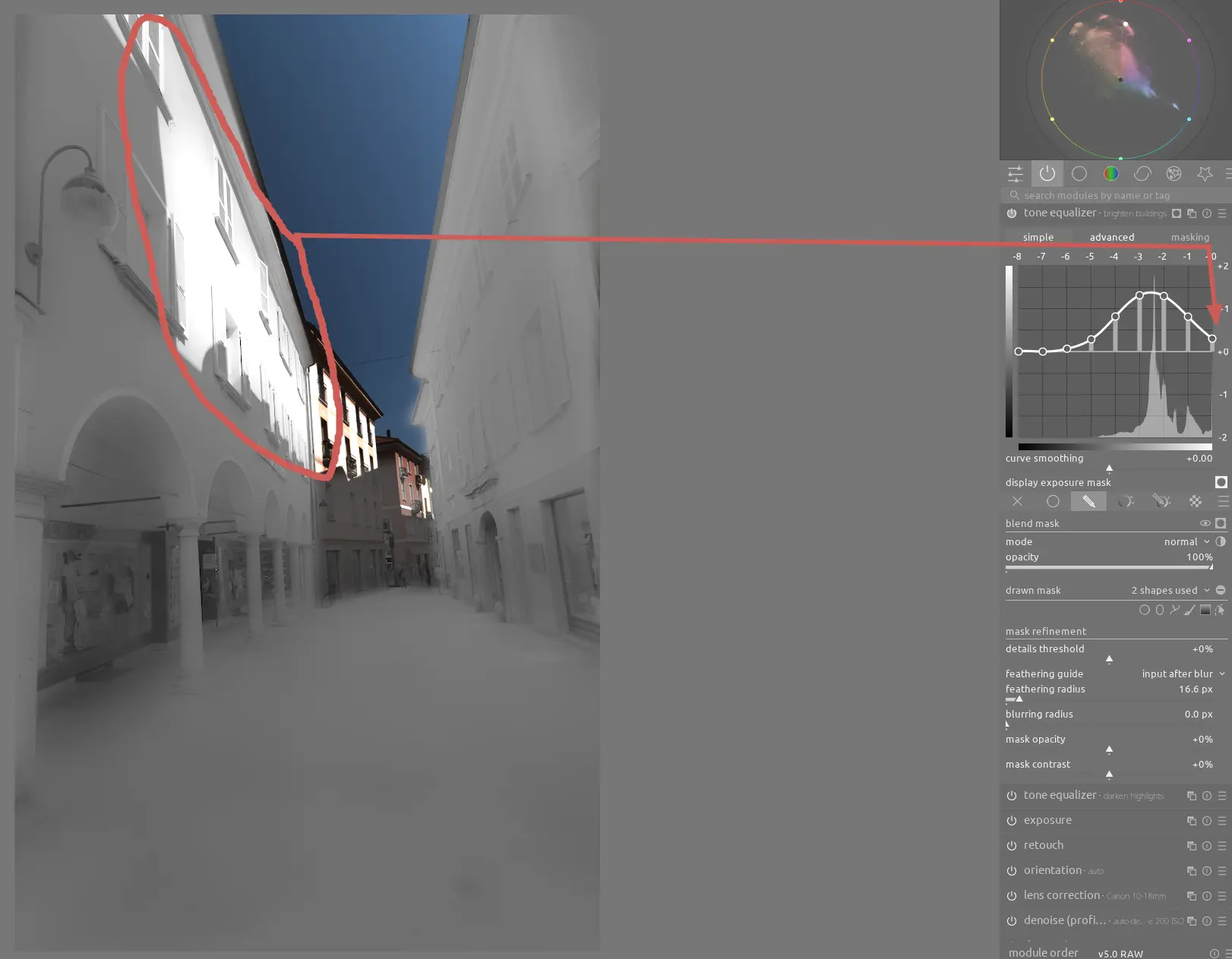This screenshot has width=1232, height=959.
Task: Reset the exposure module parameters
Action: point(1207,821)
